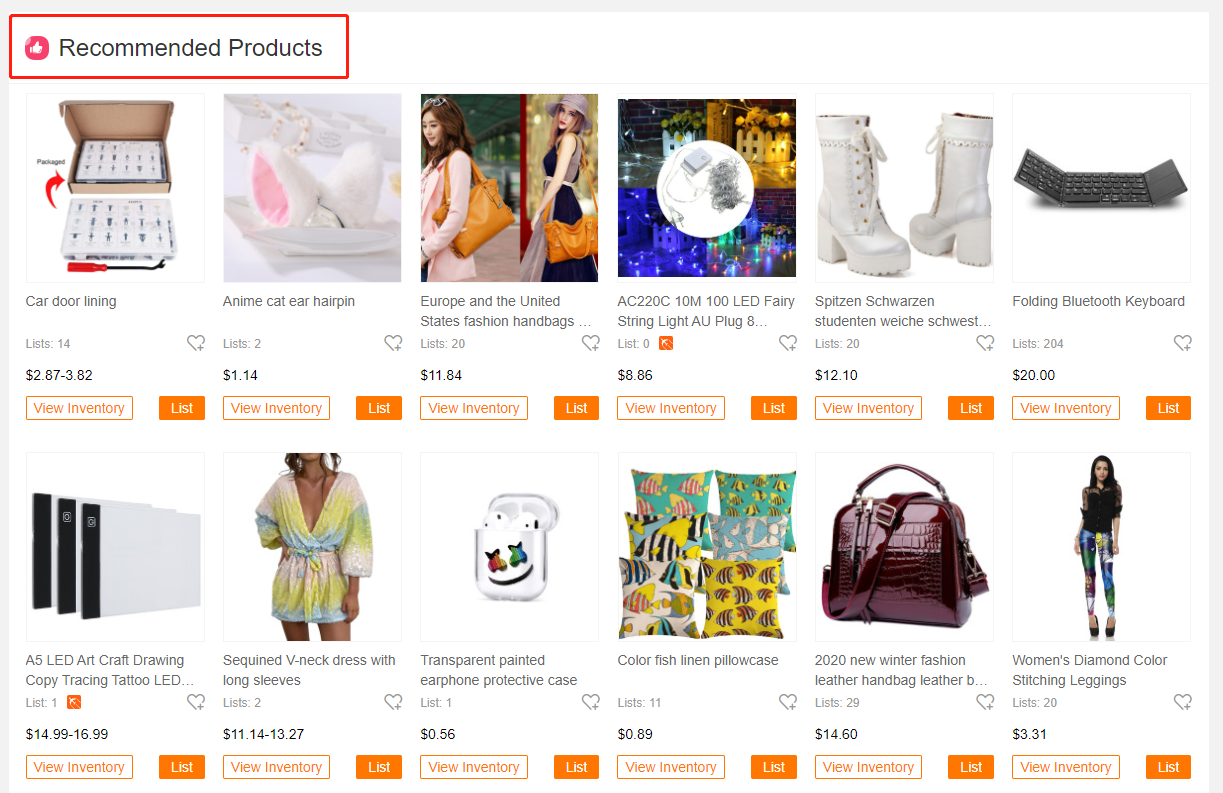This screenshot has width=1223, height=793.
Task: View Inventory for Car door lining
Action: pos(79,408)
